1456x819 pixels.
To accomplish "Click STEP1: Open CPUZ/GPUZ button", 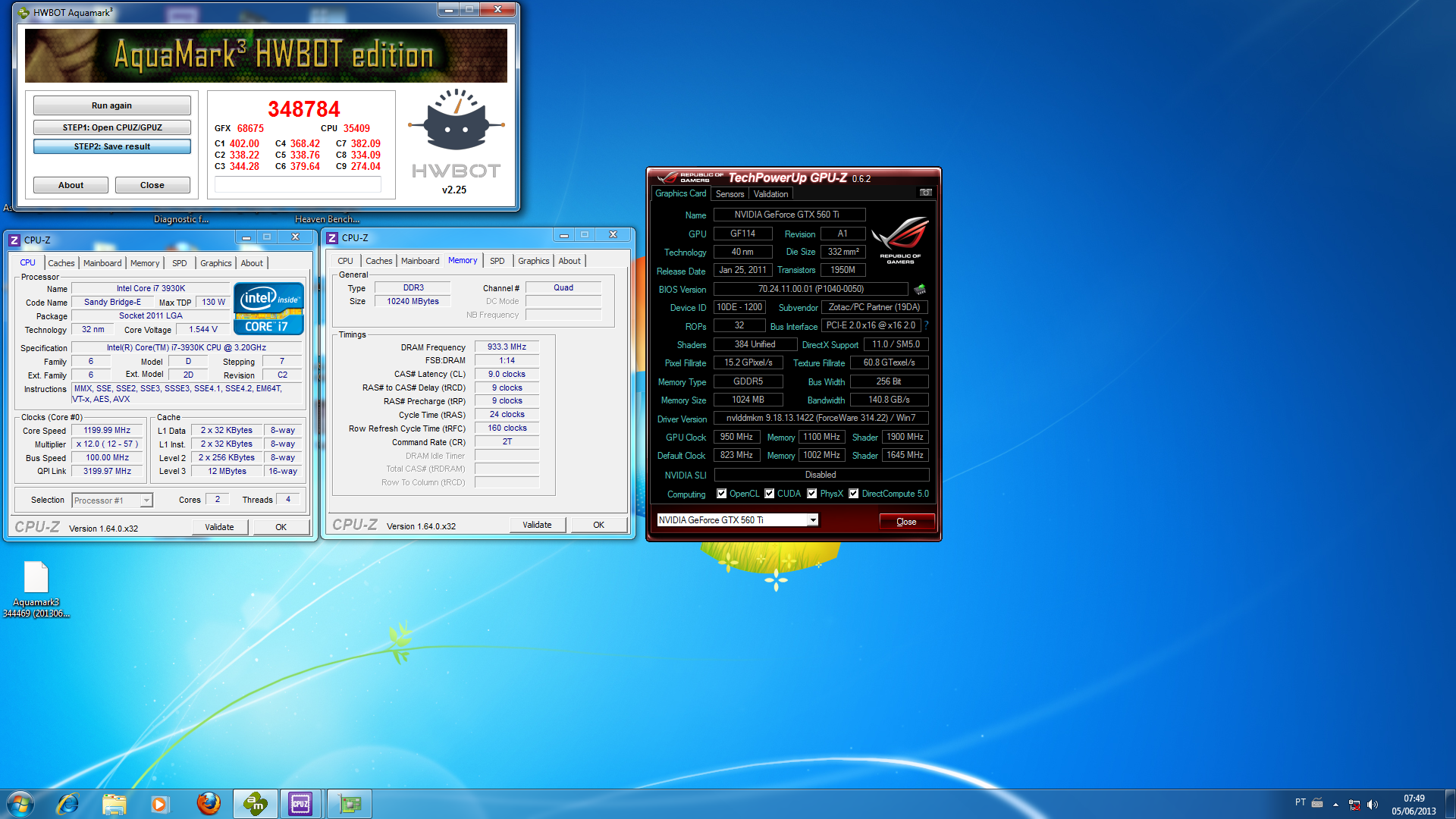I will coord(111,127).
